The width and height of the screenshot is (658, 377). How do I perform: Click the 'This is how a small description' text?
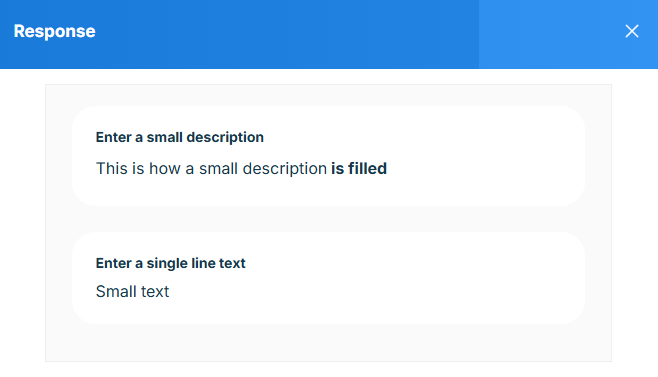coord(212,168)
